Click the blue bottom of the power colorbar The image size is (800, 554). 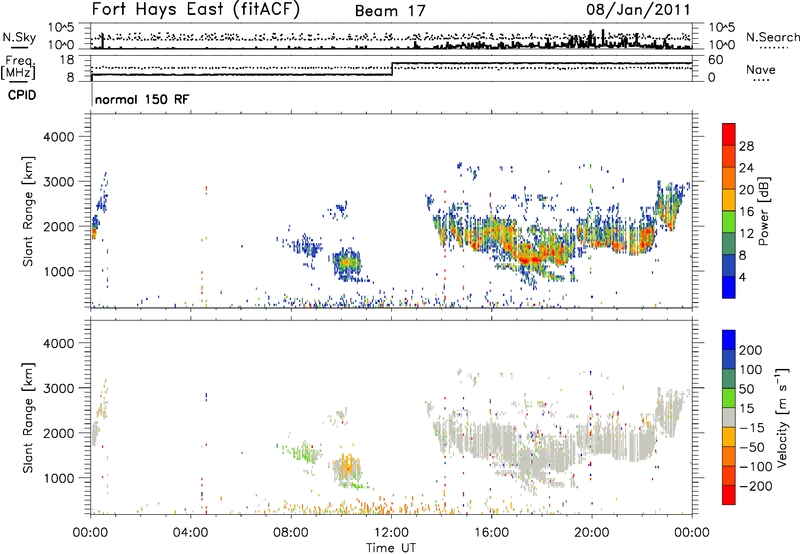tap(729, 287)
